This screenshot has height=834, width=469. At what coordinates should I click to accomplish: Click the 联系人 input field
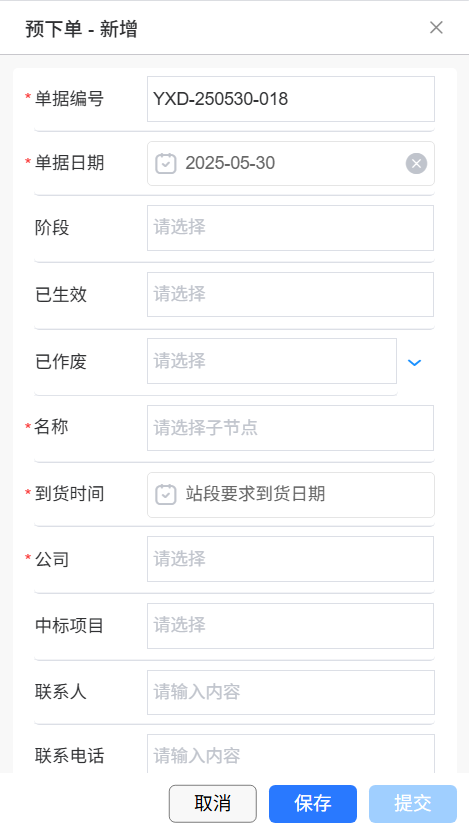tap(291, 692)
